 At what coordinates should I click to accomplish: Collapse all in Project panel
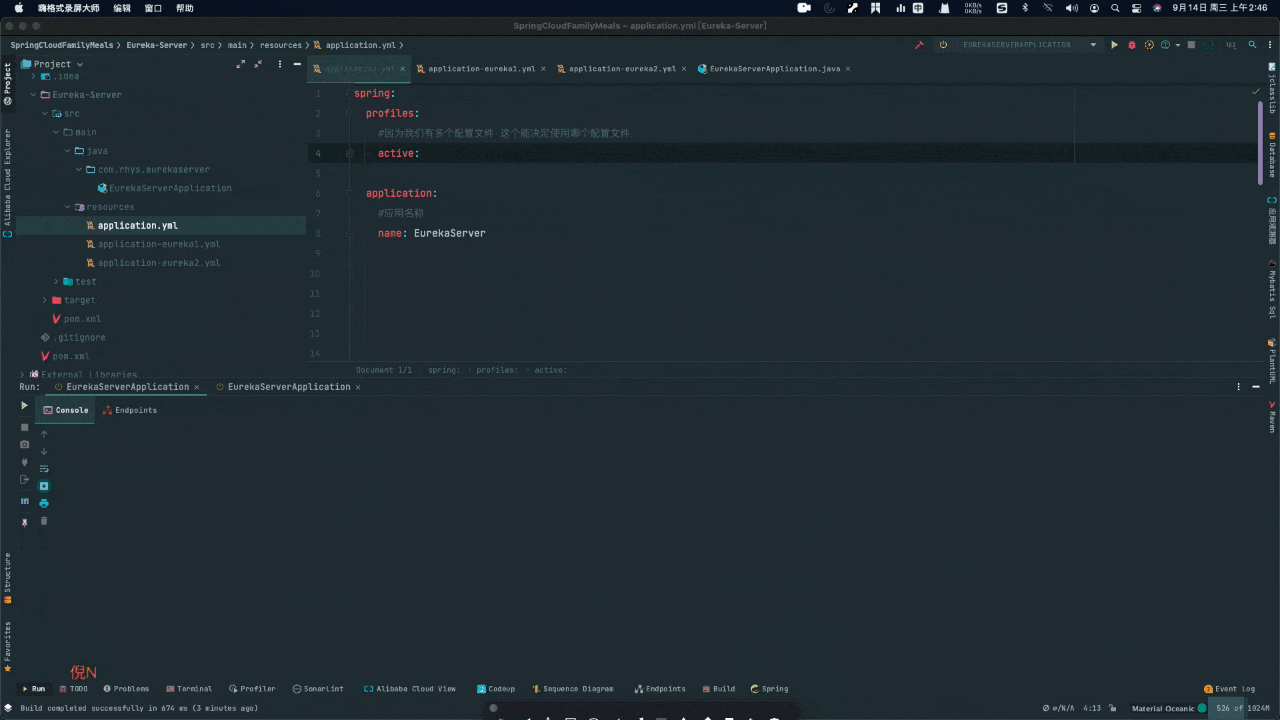pyautogui.click(x=258, y=64)
